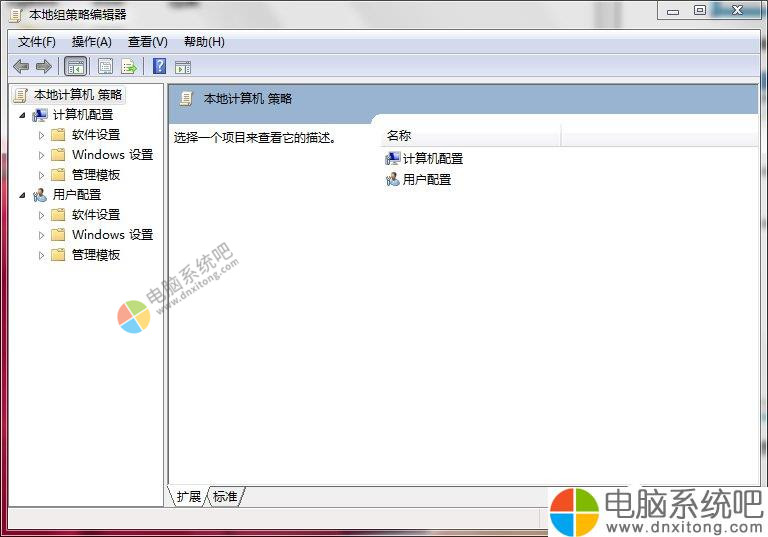The image size is (768, 537).
Task: Switch to the 扩展 tab
Action: pyautogui.click(x=189, y=497)
